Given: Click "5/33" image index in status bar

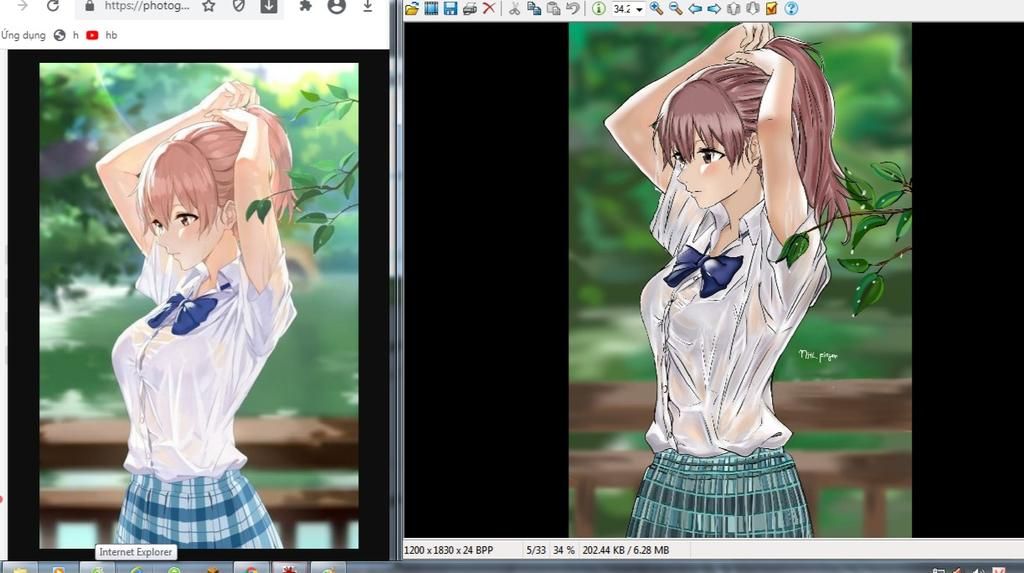Looking at the screenshot, I should click(x=536, y=550).
